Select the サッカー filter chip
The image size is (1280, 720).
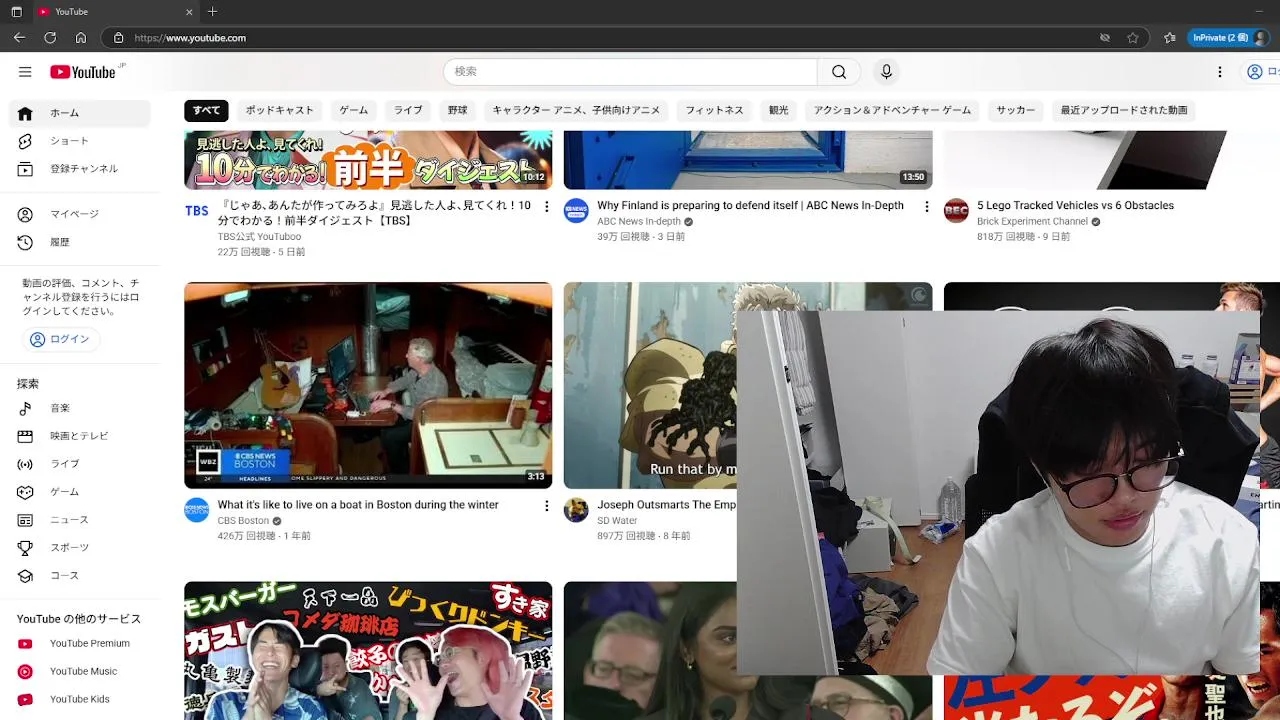click(x=1016, y=110)
